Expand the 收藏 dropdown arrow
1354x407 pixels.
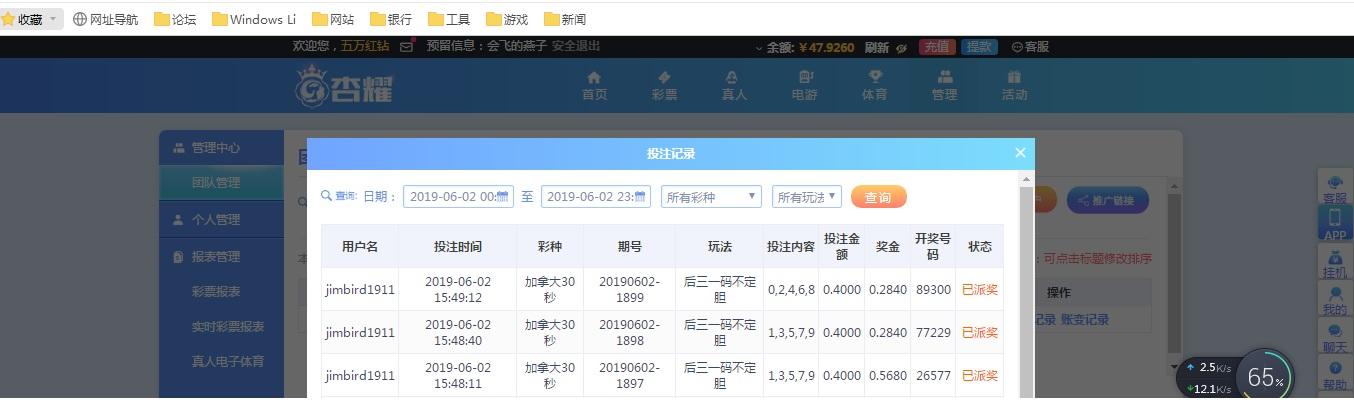pyautogui.click(x=54, y=19)
